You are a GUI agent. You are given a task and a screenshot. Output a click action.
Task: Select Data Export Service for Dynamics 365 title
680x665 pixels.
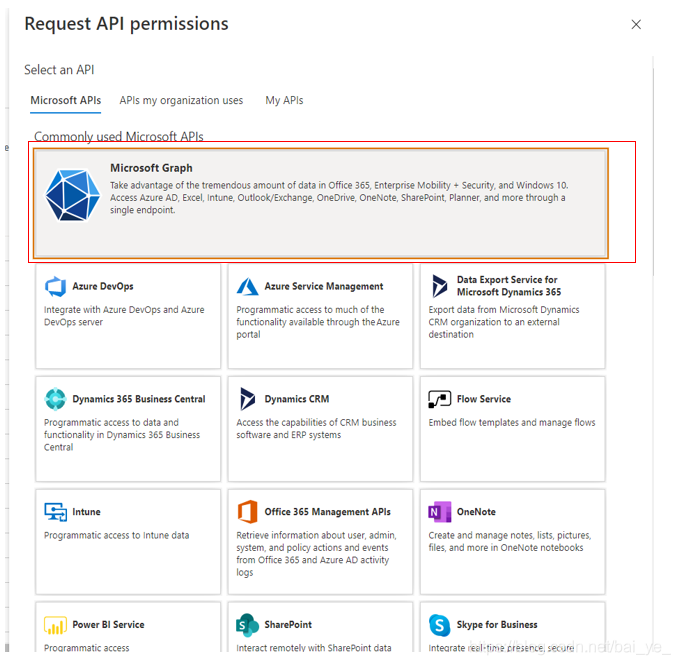509,286
